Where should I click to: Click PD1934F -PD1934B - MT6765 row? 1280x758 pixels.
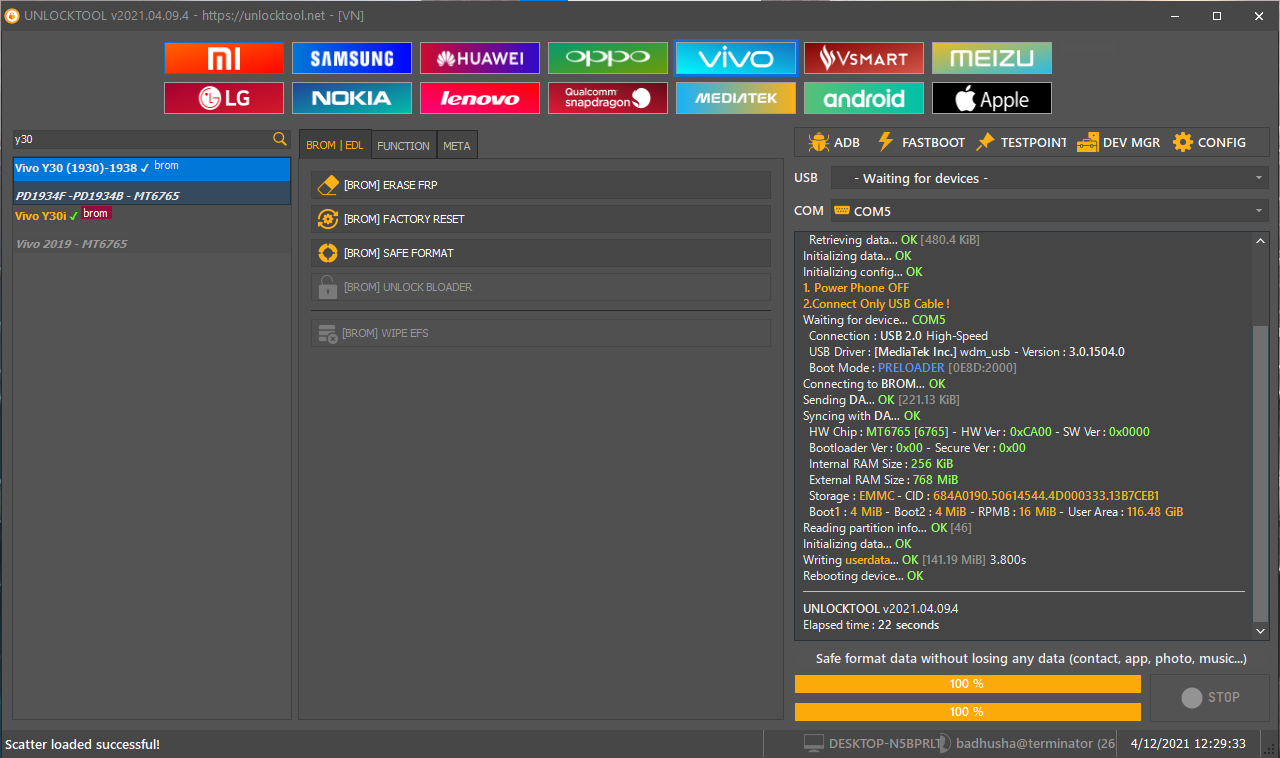[x=152, y=195]
